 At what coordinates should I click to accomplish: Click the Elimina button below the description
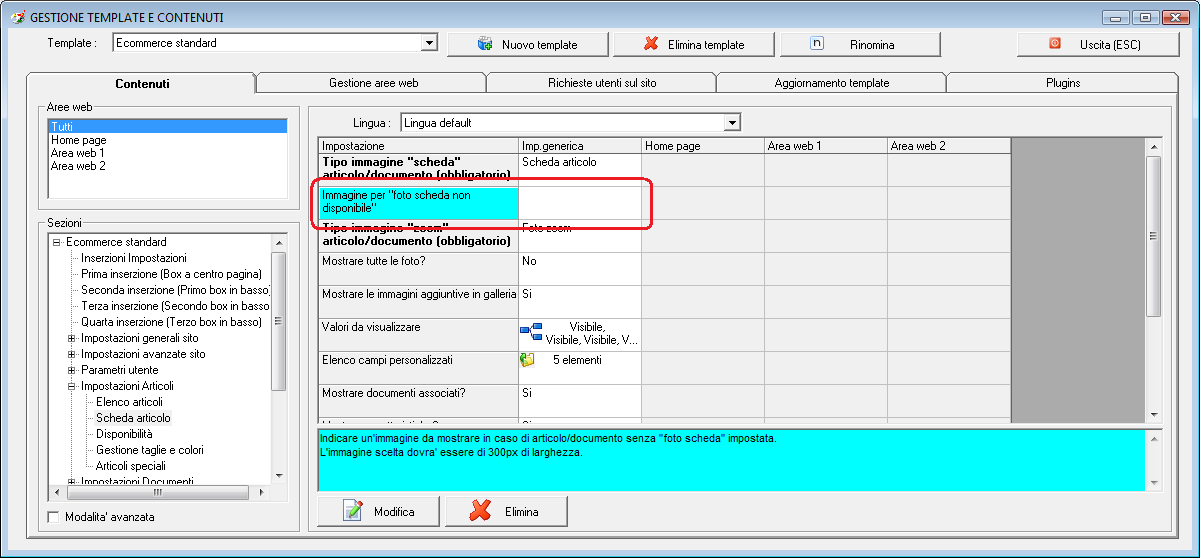[507, 511]
